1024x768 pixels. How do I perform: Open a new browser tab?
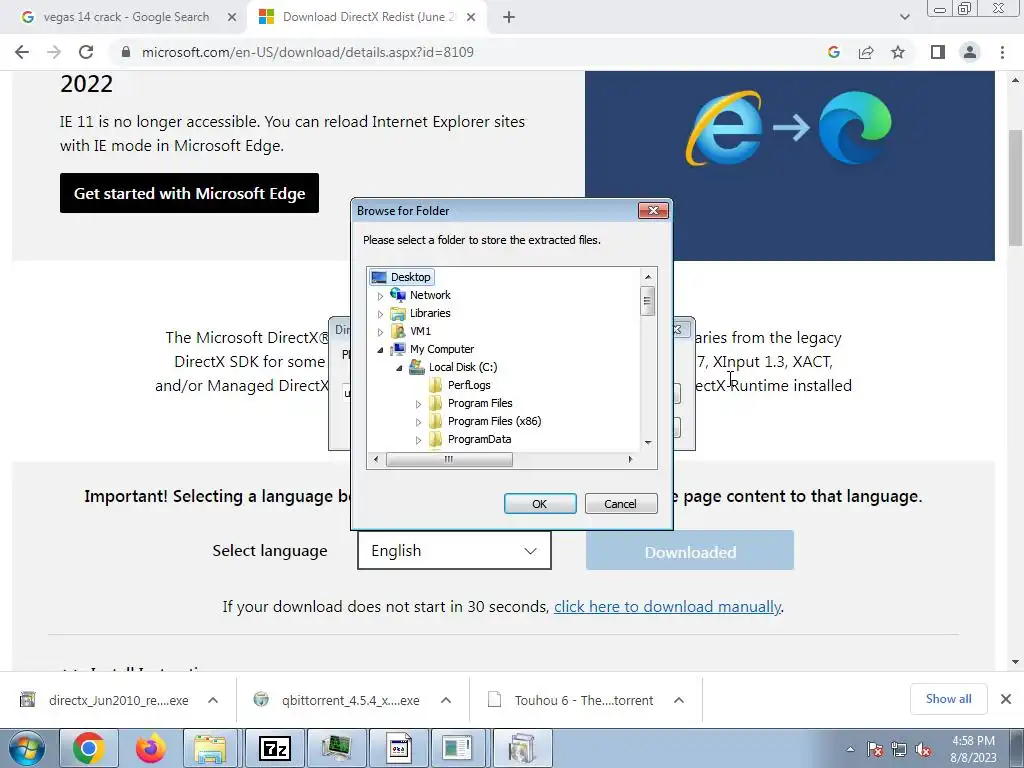(x=509, y=18)
